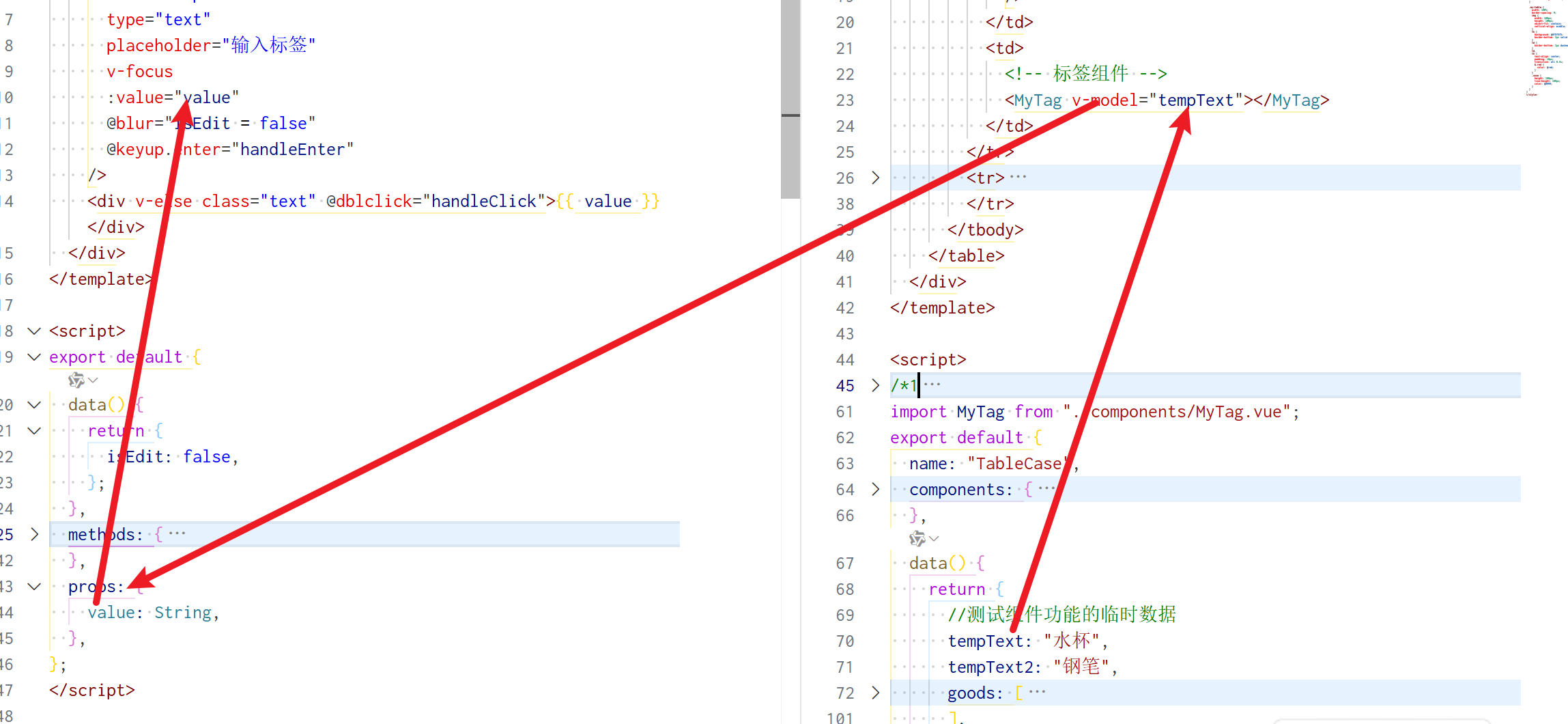Click line number 70 in the right editor
This screenshot has height=724, width=1568.
845,641
